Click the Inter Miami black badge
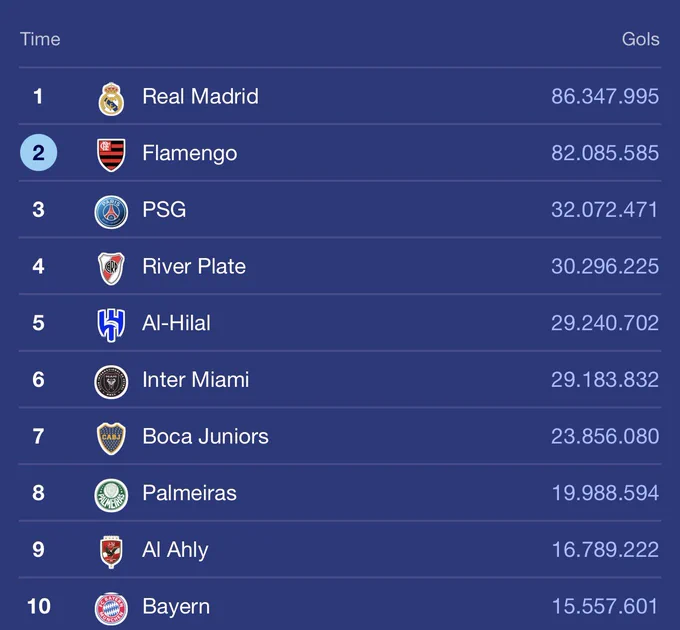The image size is (680, 630). (111, 382)
